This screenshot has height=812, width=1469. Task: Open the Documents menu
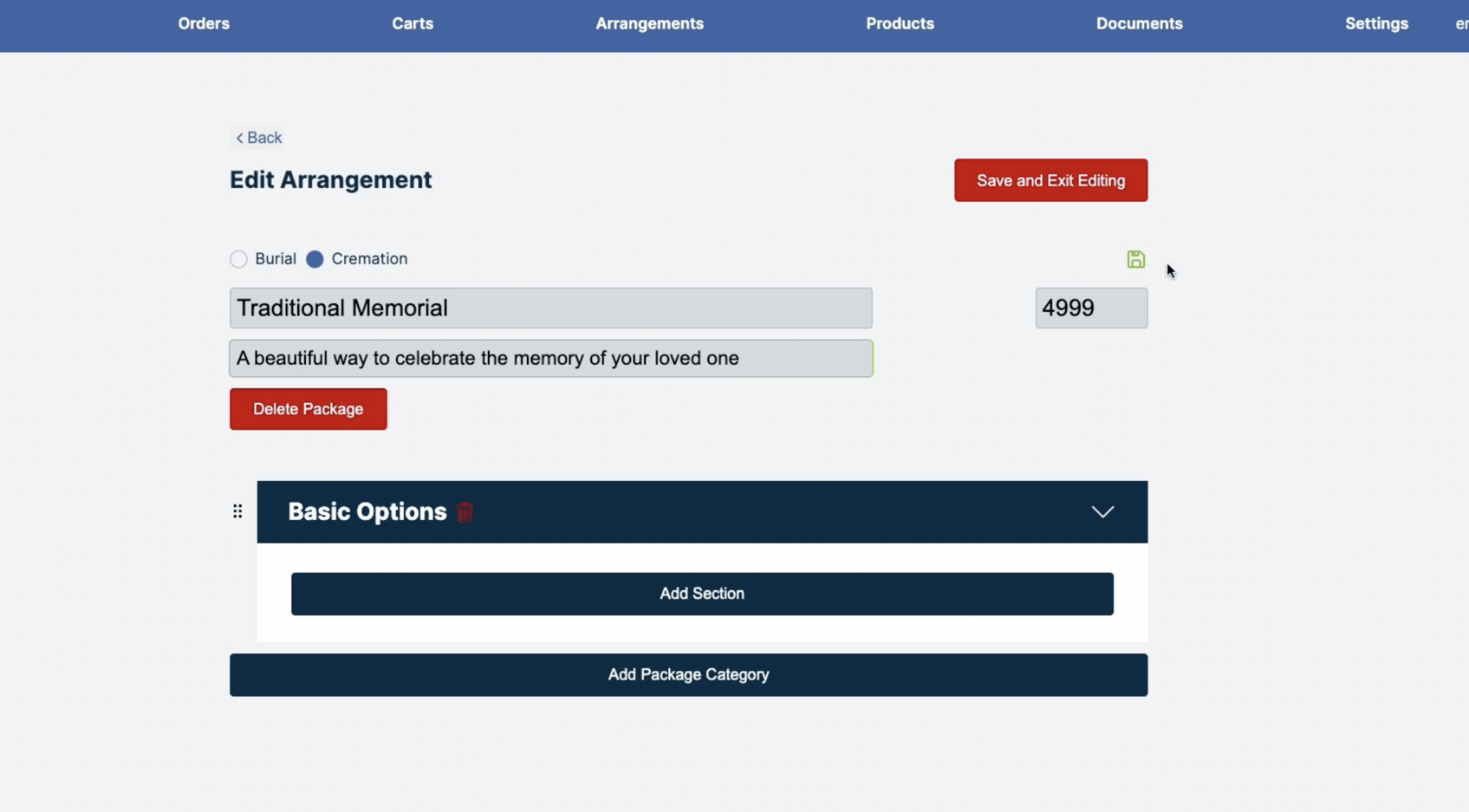[x=1140, y=23]
